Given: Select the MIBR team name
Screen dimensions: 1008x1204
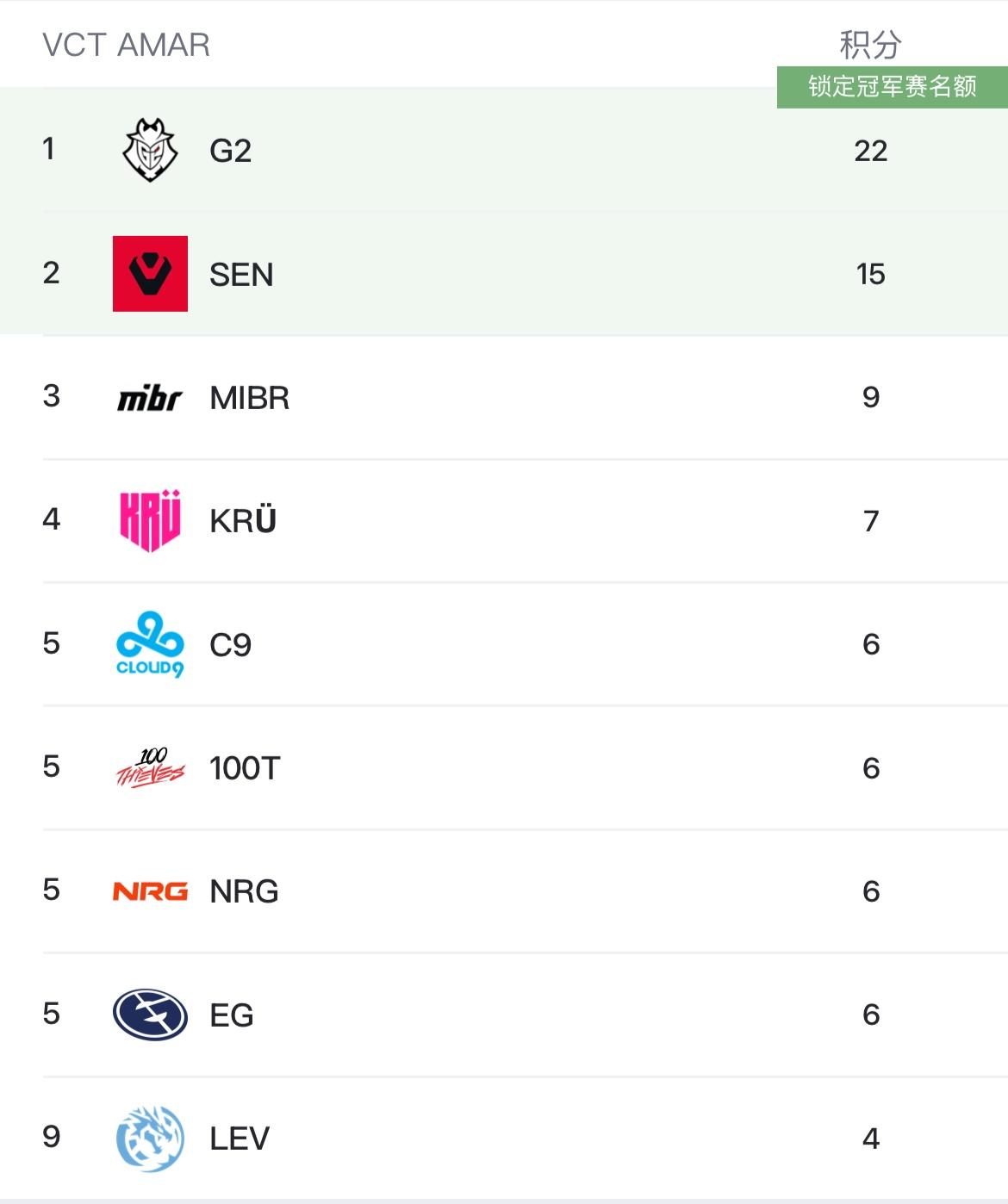Looking at the screenshot, I should pyautogui.click(x=249, y=398).
